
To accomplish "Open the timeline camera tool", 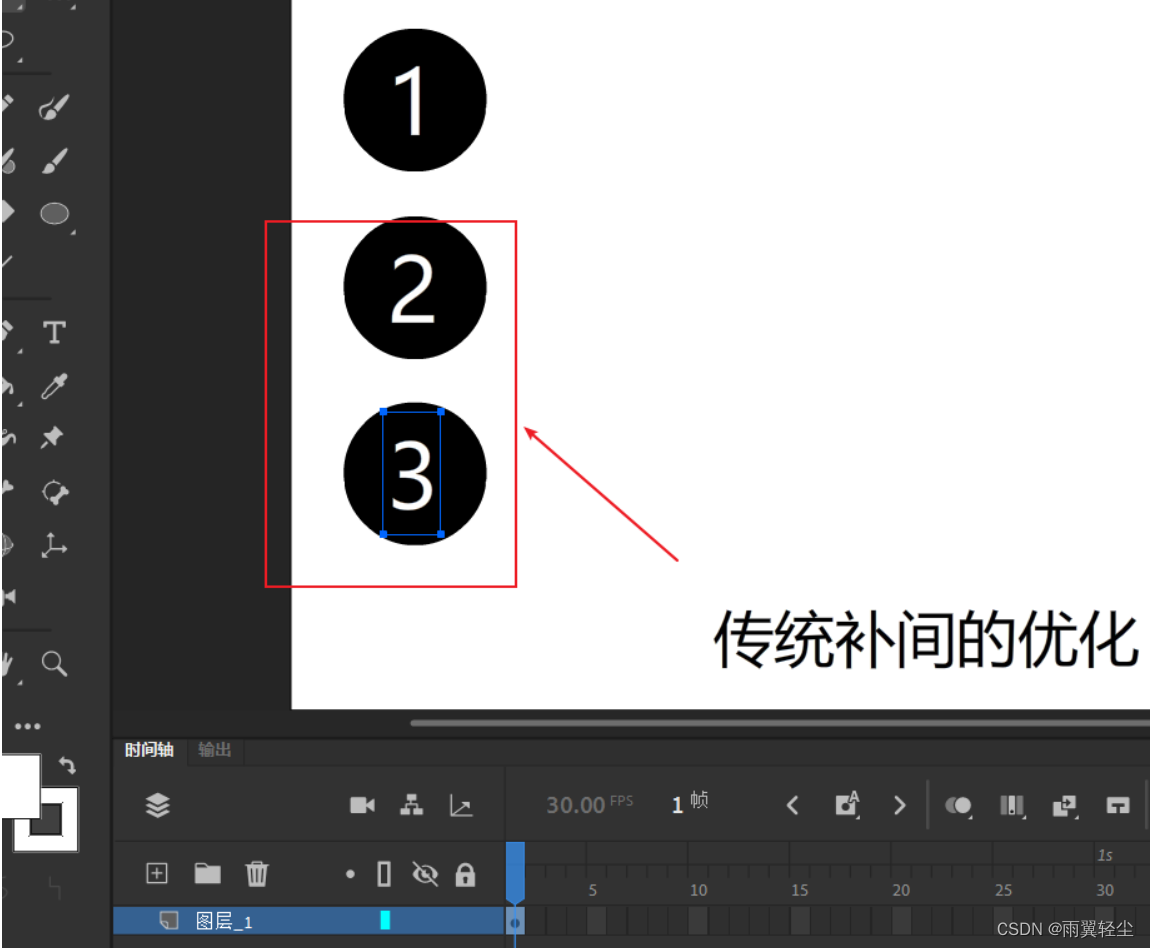I will pos(362,804).
